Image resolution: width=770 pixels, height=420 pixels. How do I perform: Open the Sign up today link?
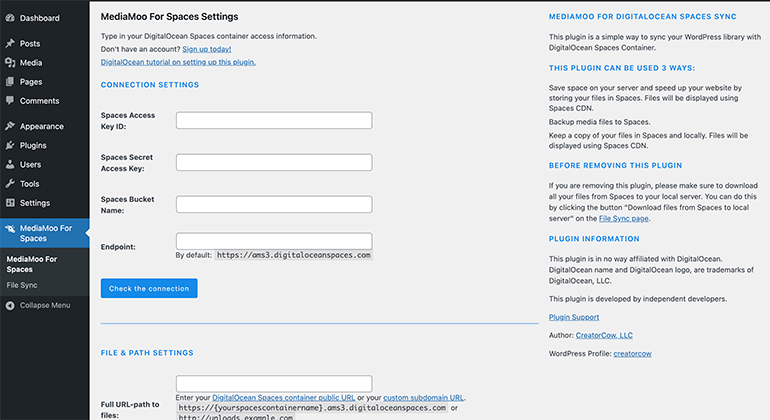206,49
